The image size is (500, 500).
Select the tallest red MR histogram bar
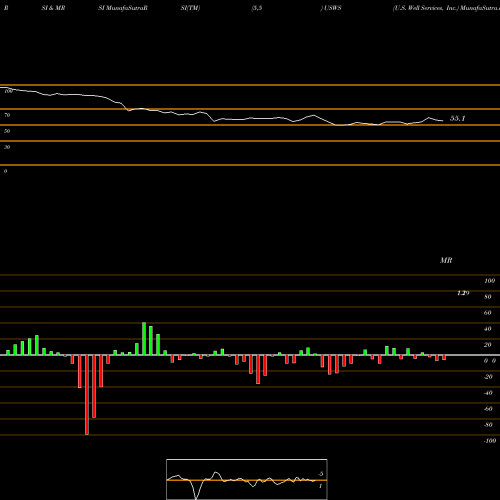pyautogui.click(x=87, y=395)
